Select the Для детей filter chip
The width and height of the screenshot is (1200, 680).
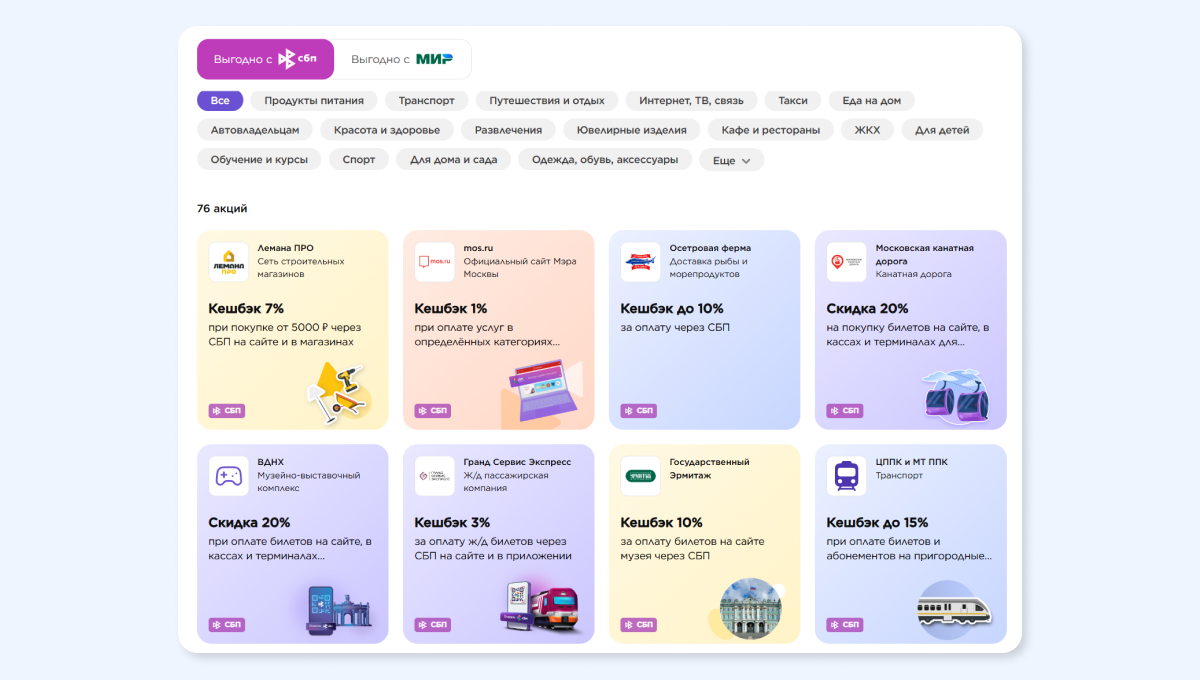(x=942, y=130)
